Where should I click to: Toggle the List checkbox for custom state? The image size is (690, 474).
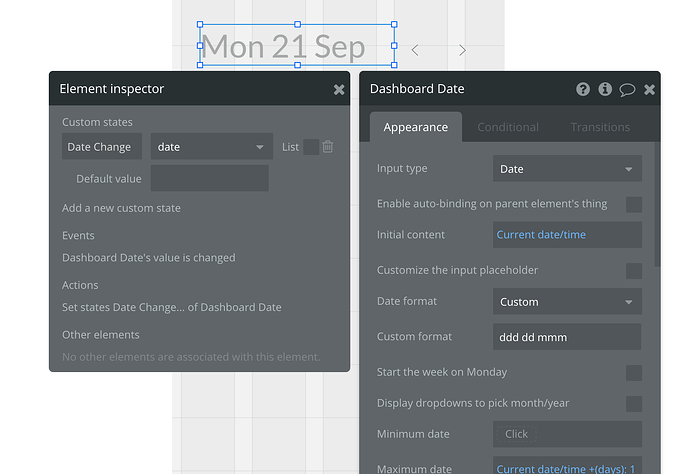(311, 147)
